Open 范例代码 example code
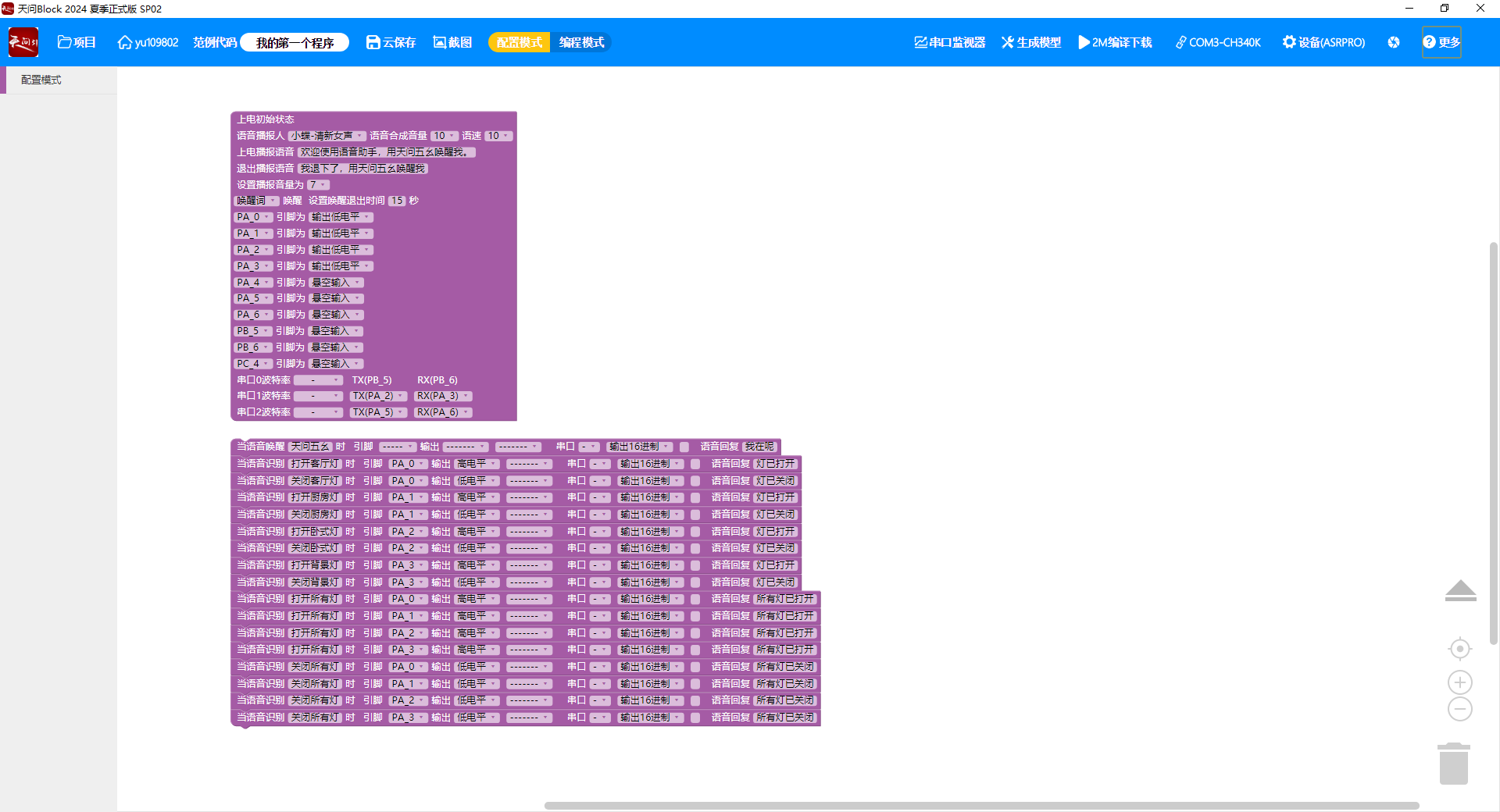The image size is (1500, 812). 215,42
